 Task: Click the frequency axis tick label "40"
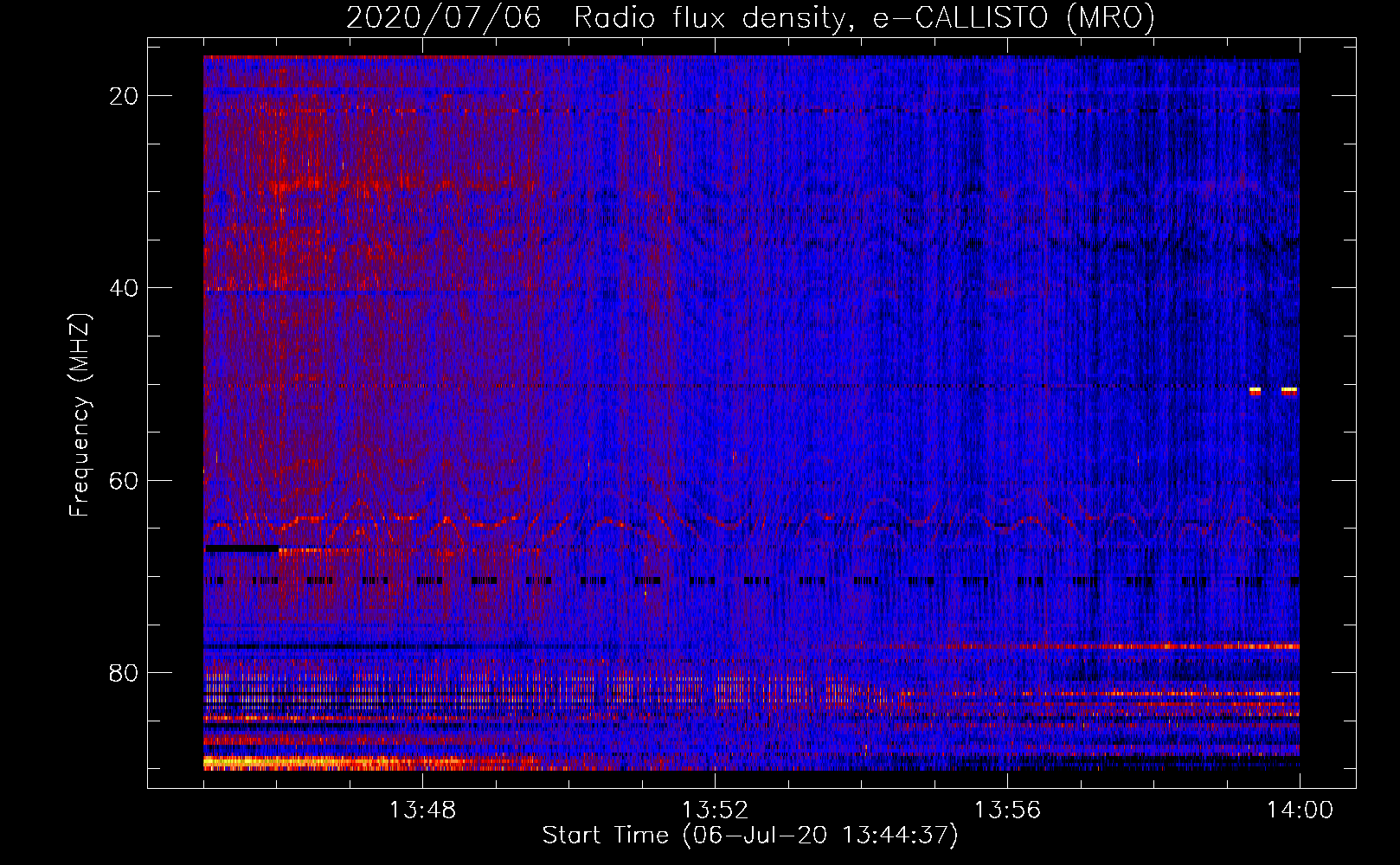(125, 288)
